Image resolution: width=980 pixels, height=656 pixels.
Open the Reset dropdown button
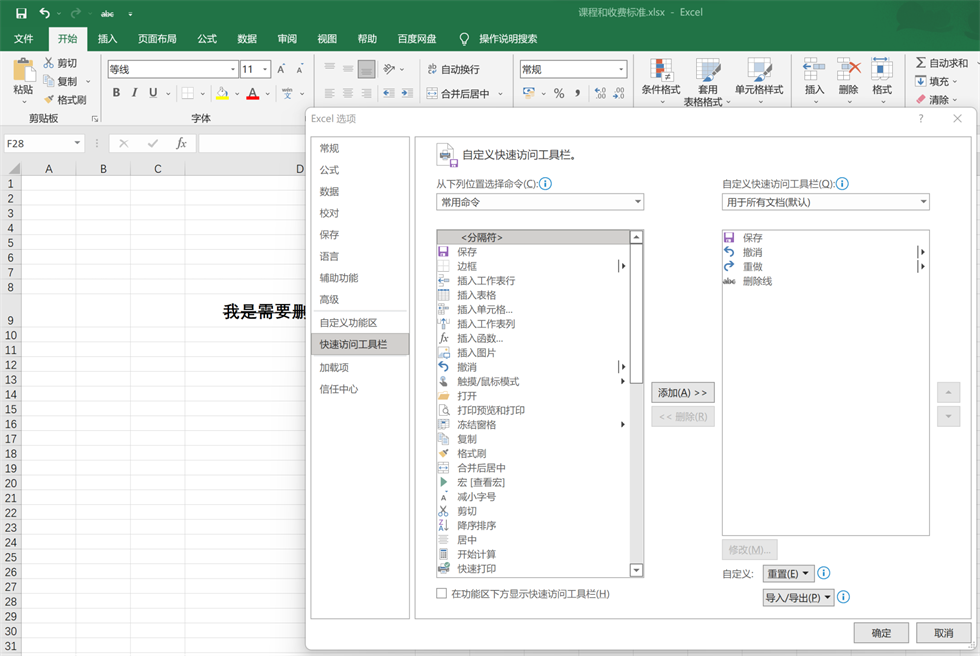[789, 574]
